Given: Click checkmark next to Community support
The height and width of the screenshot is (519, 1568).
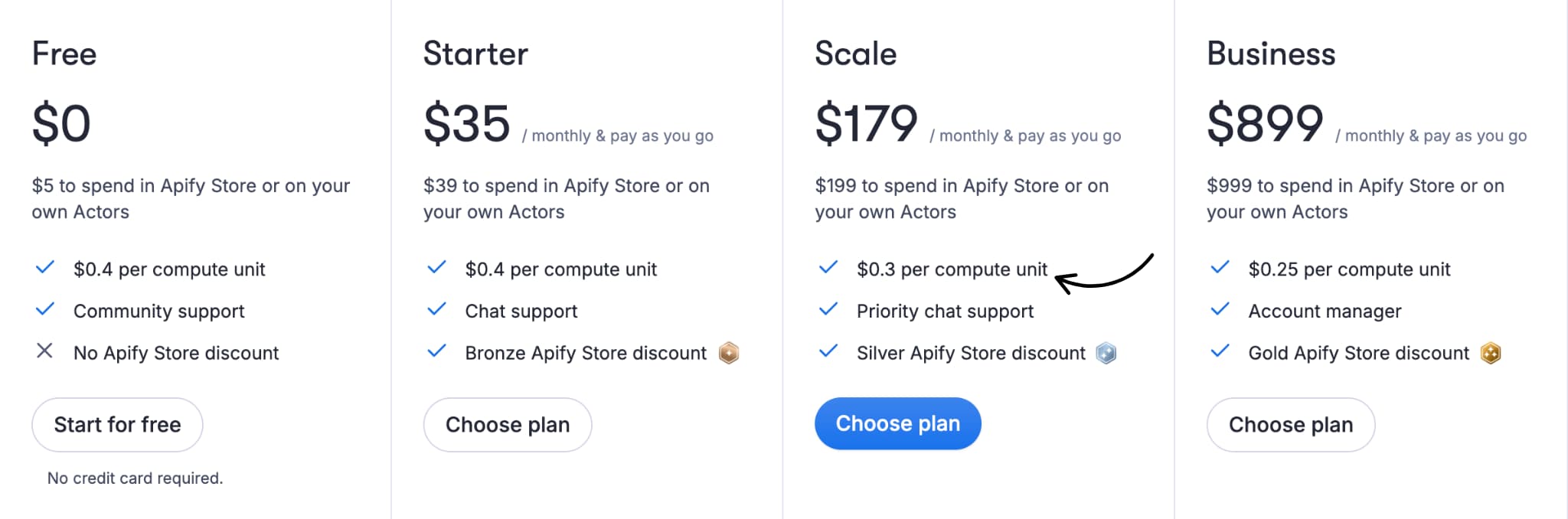Looking at the screenshot, I should (x=45, y=309).
